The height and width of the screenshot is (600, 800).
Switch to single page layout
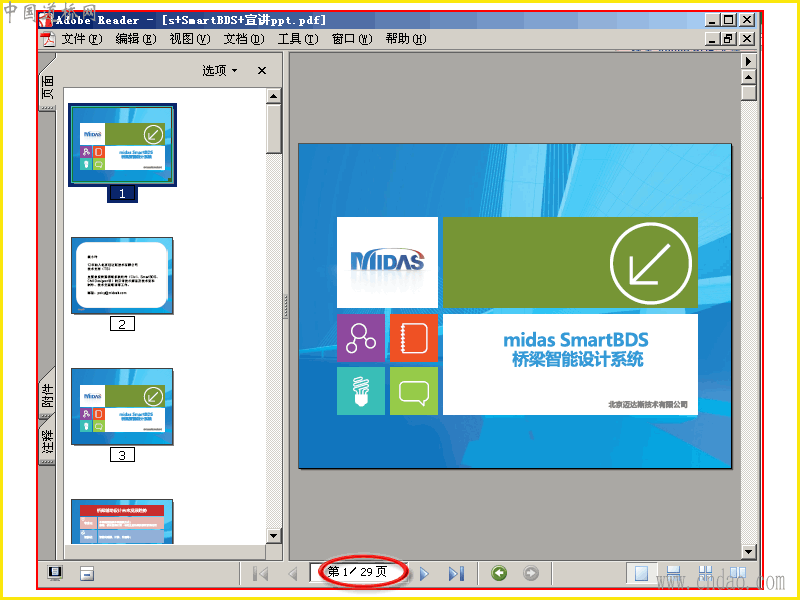[641, 573]
